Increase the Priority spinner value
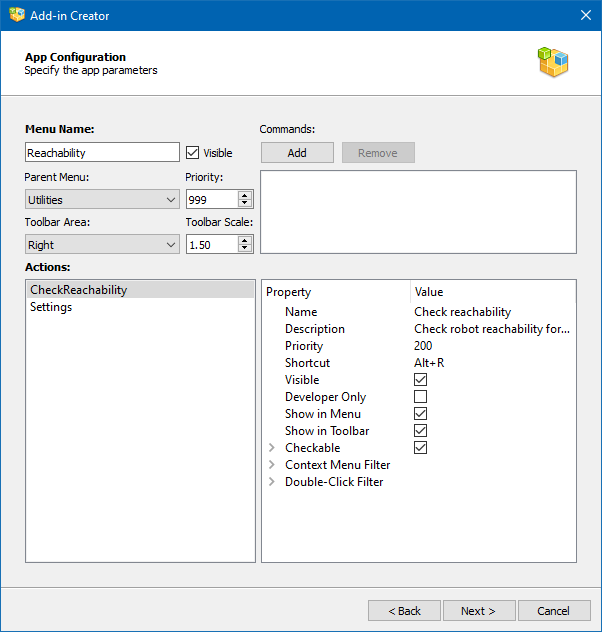Viewport: 602px width, 632px height. click(246, 196)
